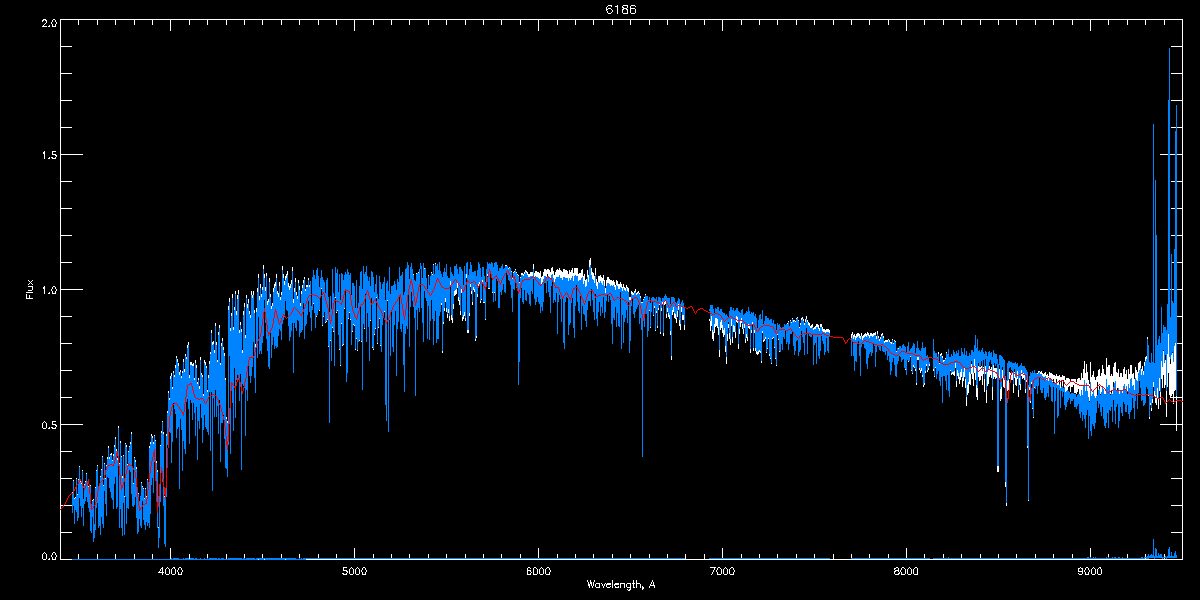Click the 0.0 flux tick label
Image resolution: width=1200 pixels, height=600 pixels.
[47, 556]
